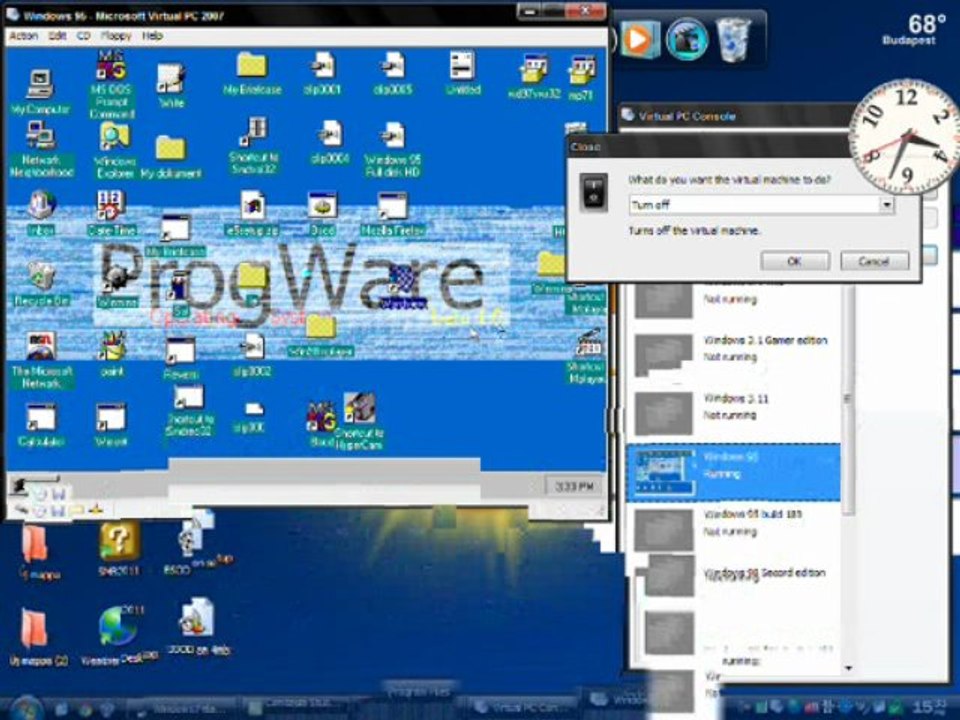
Task: Select Windows 98 build entry in console
Action: click(x=735, y=528)
